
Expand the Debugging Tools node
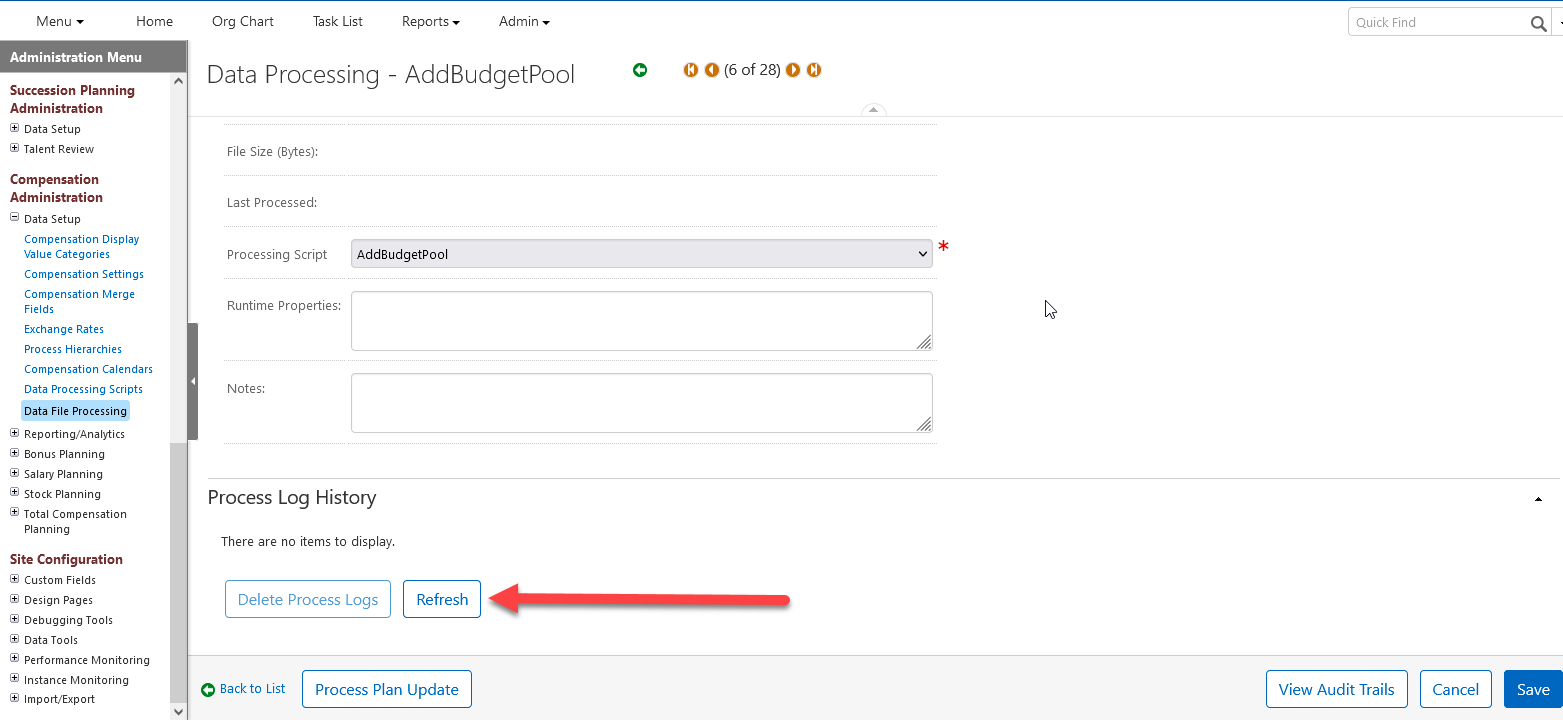14,619
